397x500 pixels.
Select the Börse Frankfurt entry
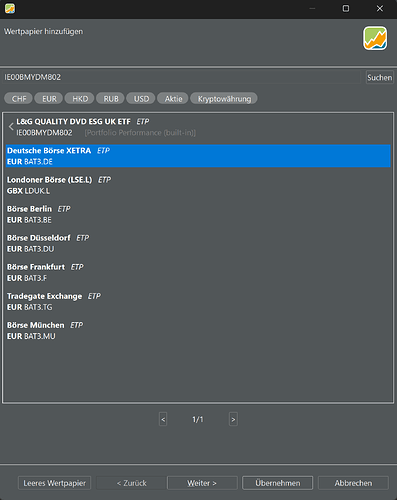pyautogui.click(x=198, y=272)
